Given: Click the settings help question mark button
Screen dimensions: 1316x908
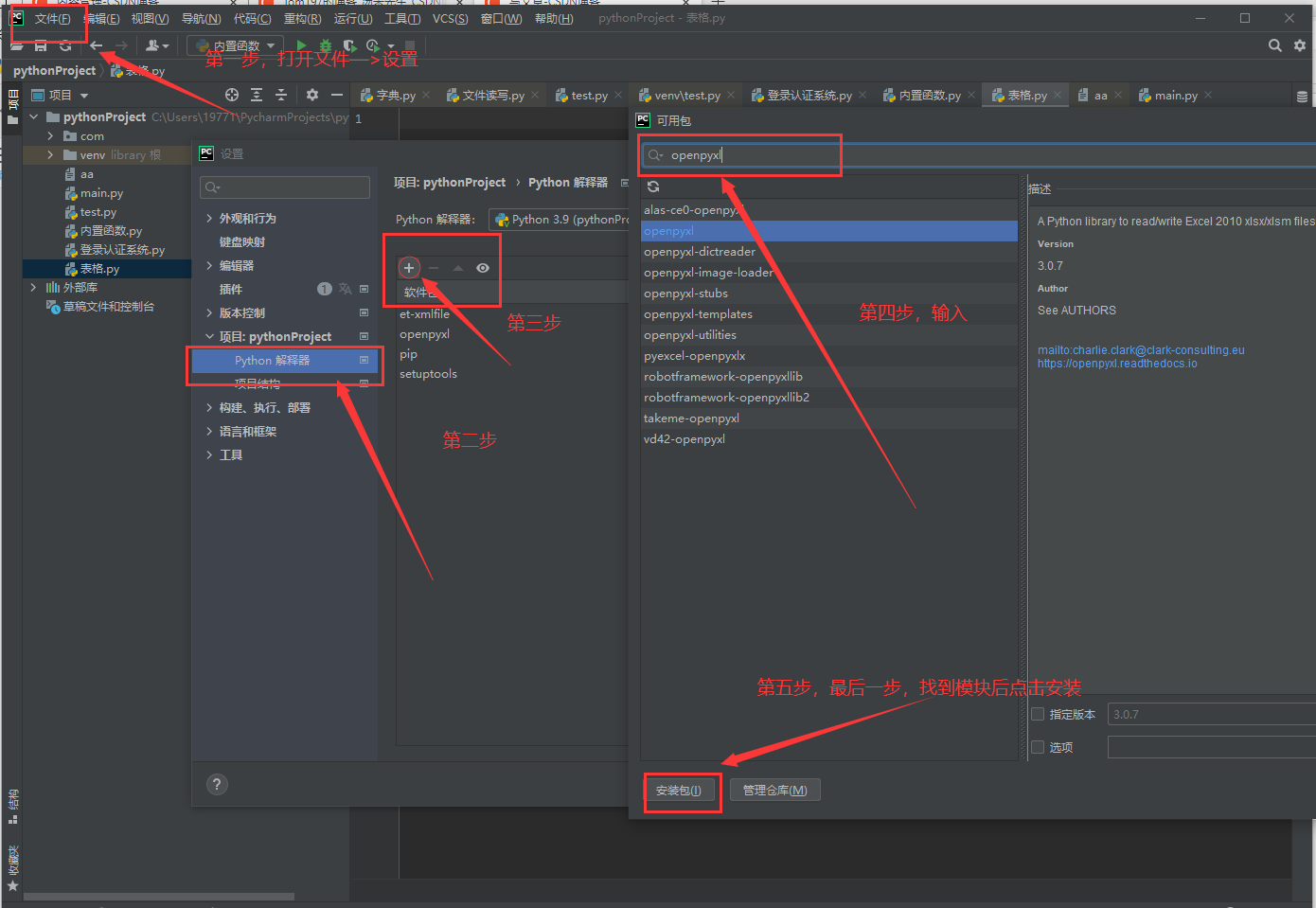Looking at the screenshot, I should tap(217, 784).
